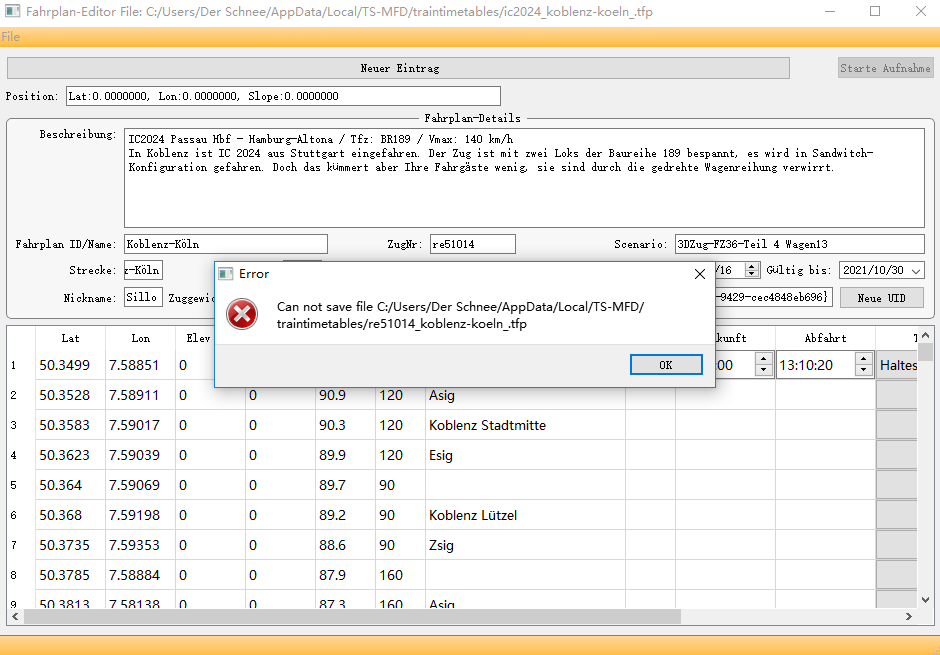The width and height of the screenshot is (940, 655).
Task: Decrease the Abfahrt time with down arrow
Action: click(861, 371)
